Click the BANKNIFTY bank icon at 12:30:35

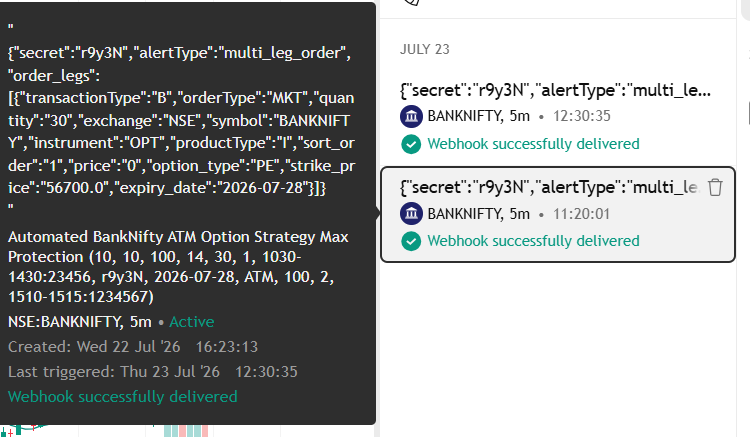click(411, 116)
